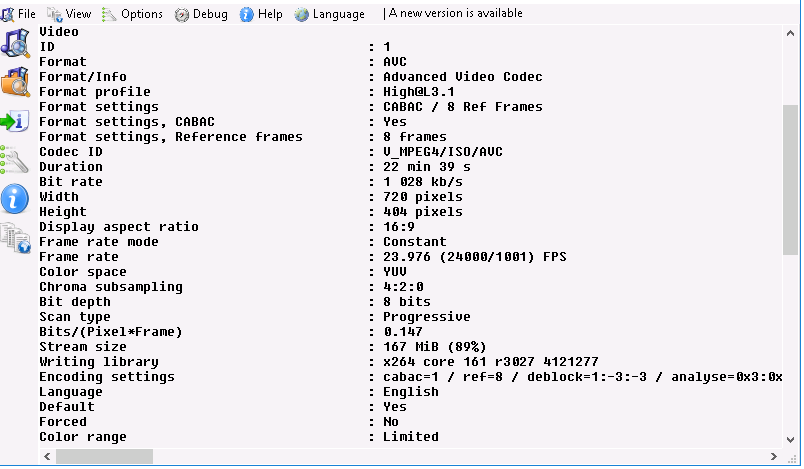Click 'Format settings, Reference frames' label
The width and height of the screenshot is (804, 469).
tap(171, 137)
